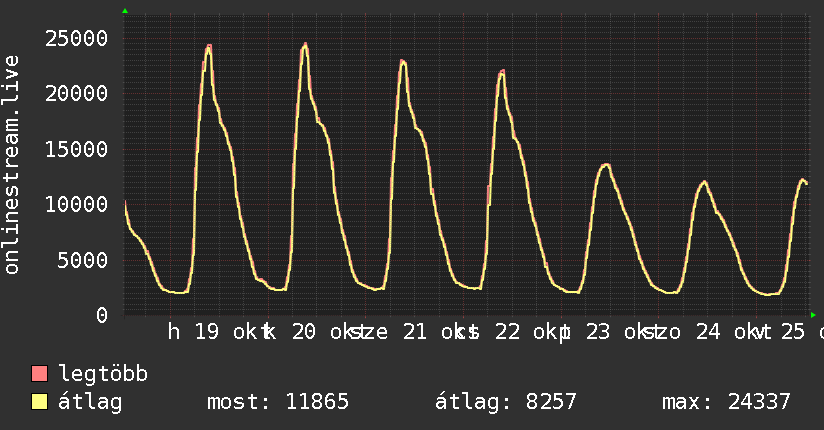Click the átlag: 8257 statistic
This screenshot has height=430, width=824.
coord(506,402)
